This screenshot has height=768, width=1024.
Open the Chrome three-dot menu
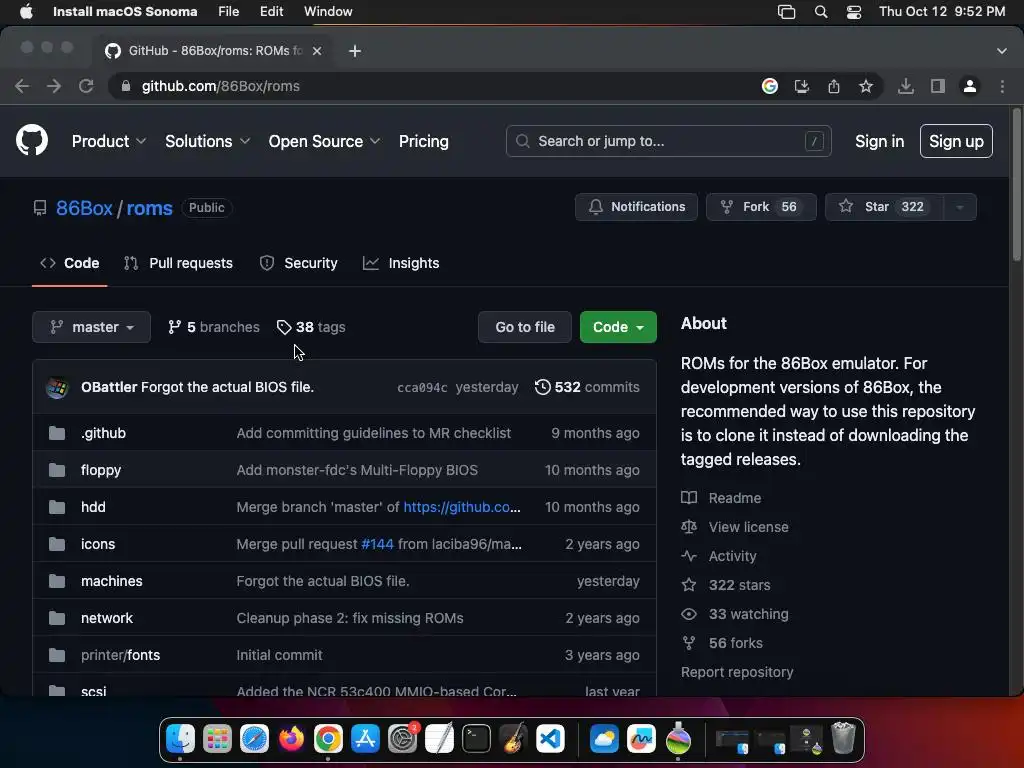click(x=1002, y=86)
